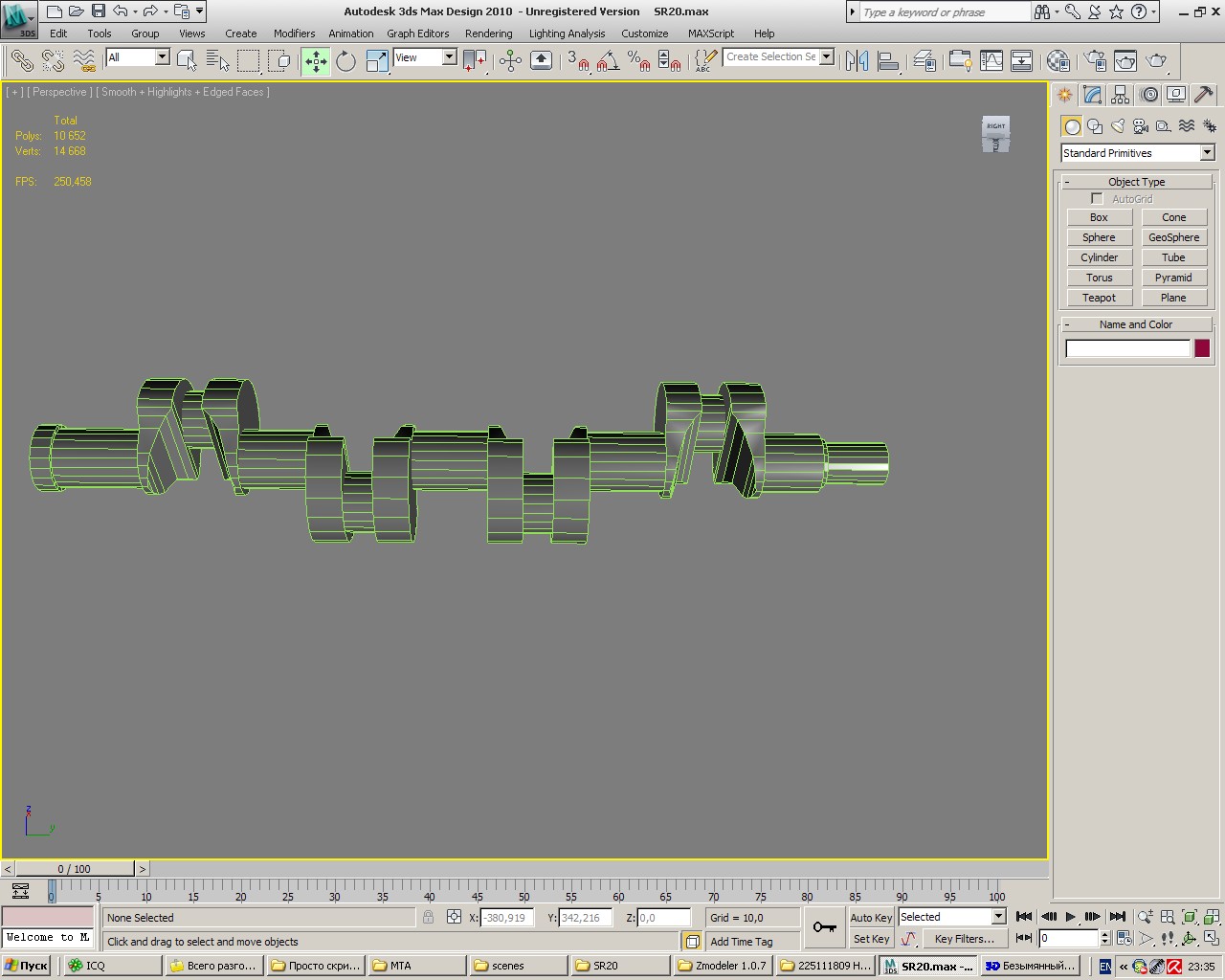This screenshot has height=980, width=1225.
Task: Click the object name input field
Action: 1127,348
